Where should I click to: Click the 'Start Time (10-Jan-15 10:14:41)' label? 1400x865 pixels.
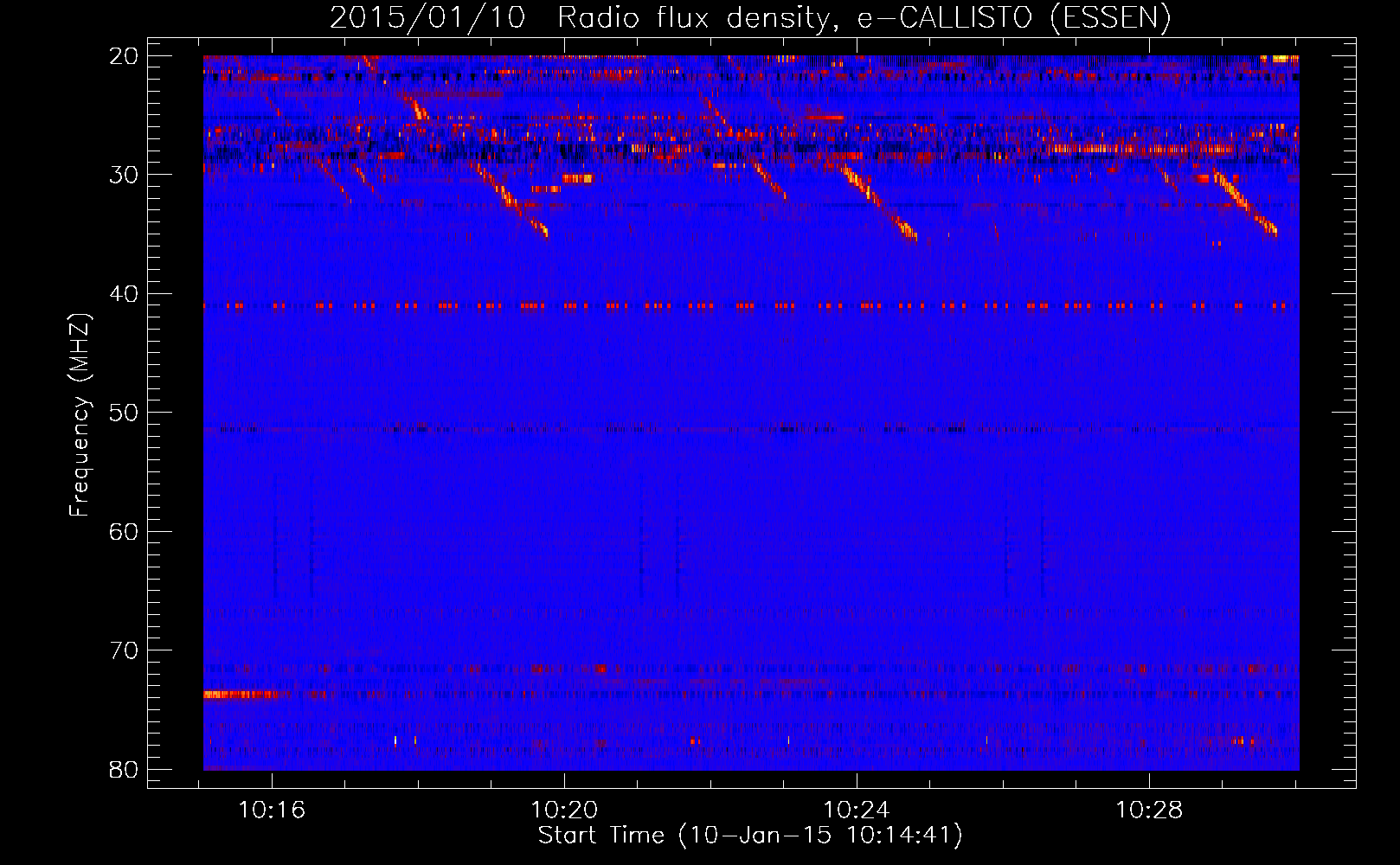click(x=750, y=836)
